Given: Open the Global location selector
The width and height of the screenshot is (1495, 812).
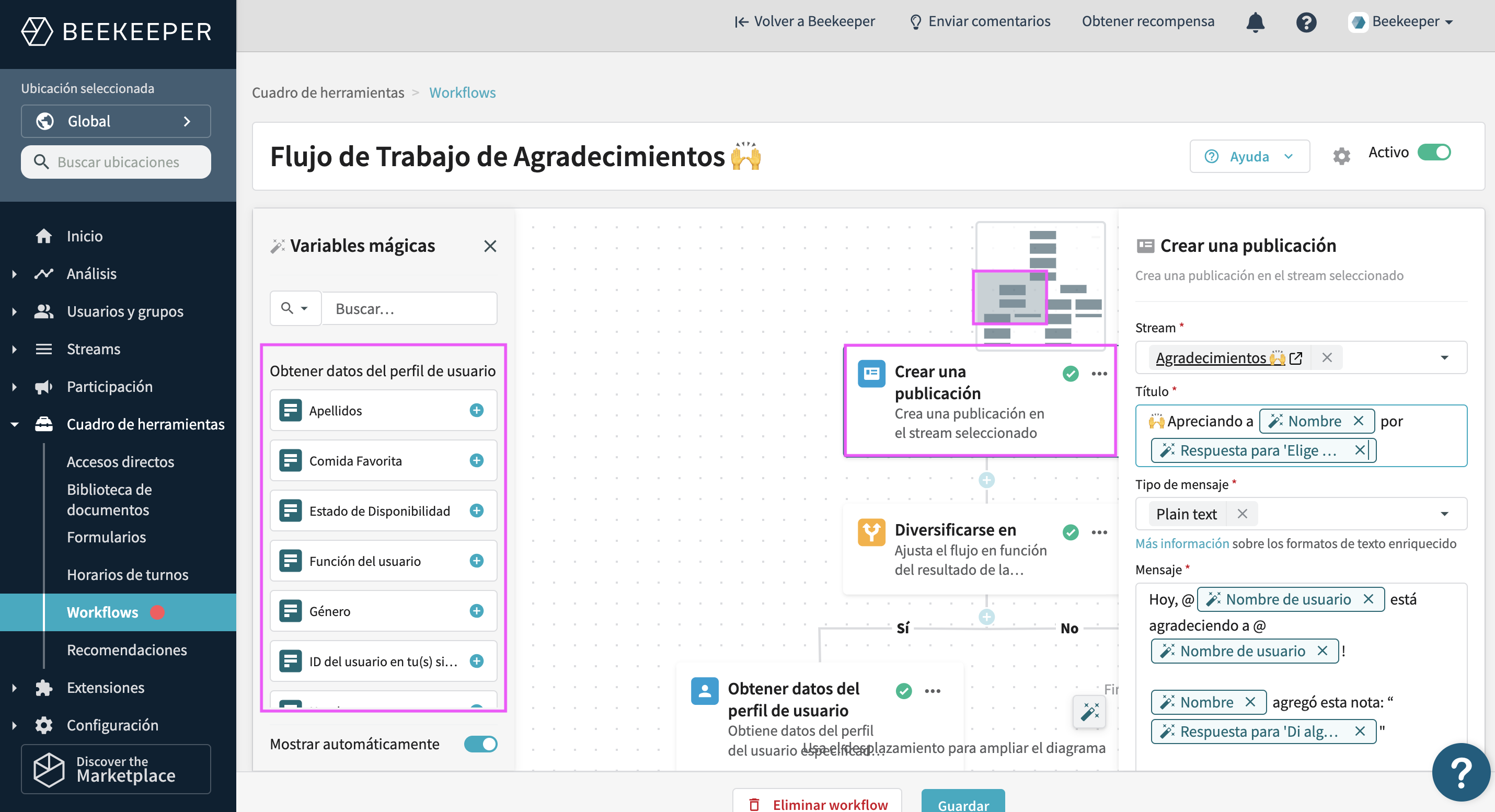Looking at the screenshot, I should click(x=116, y=121).
